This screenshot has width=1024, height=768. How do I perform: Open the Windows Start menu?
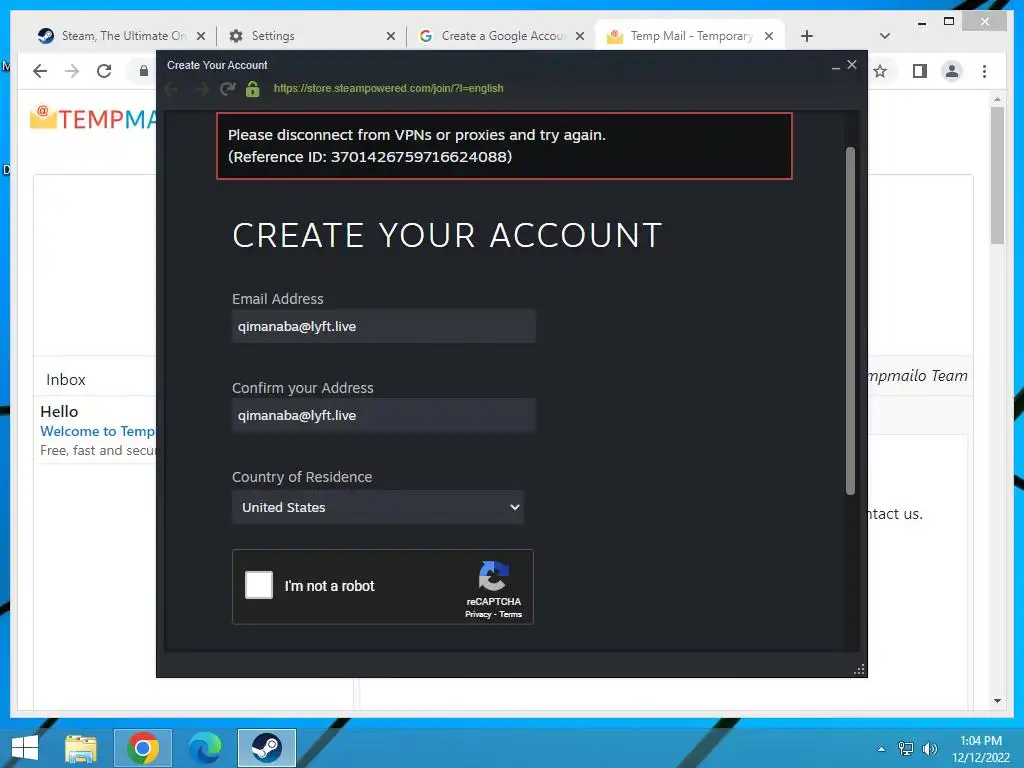tap(24, 748)
